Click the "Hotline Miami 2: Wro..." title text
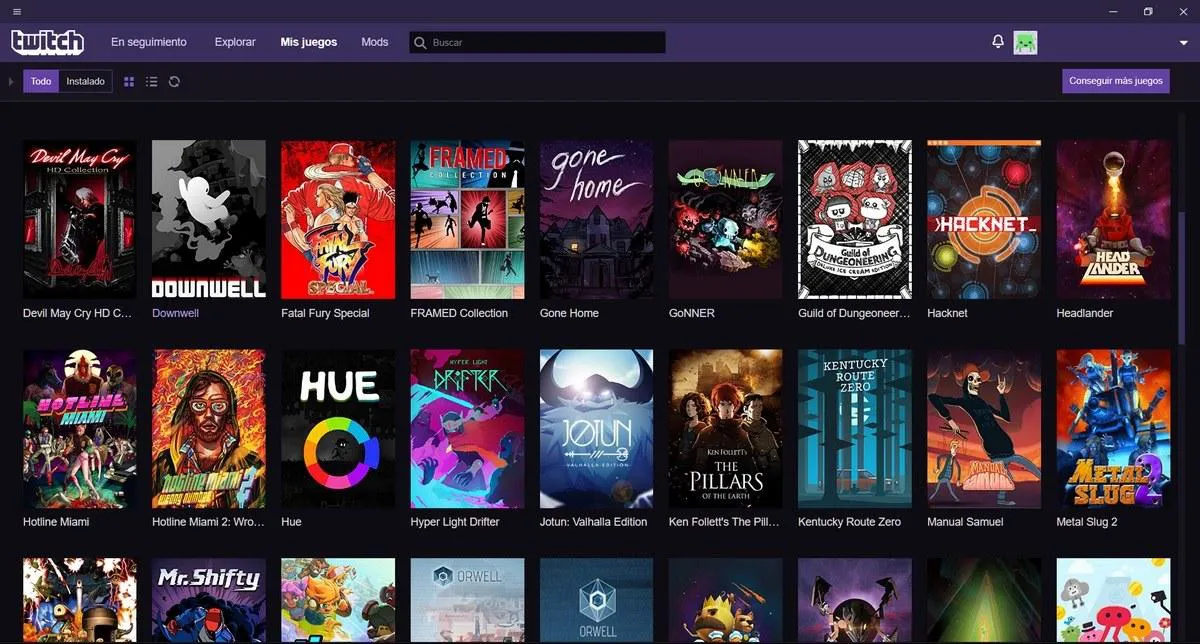This screenshot has width=1200, height=644. (x=208, y=522)
